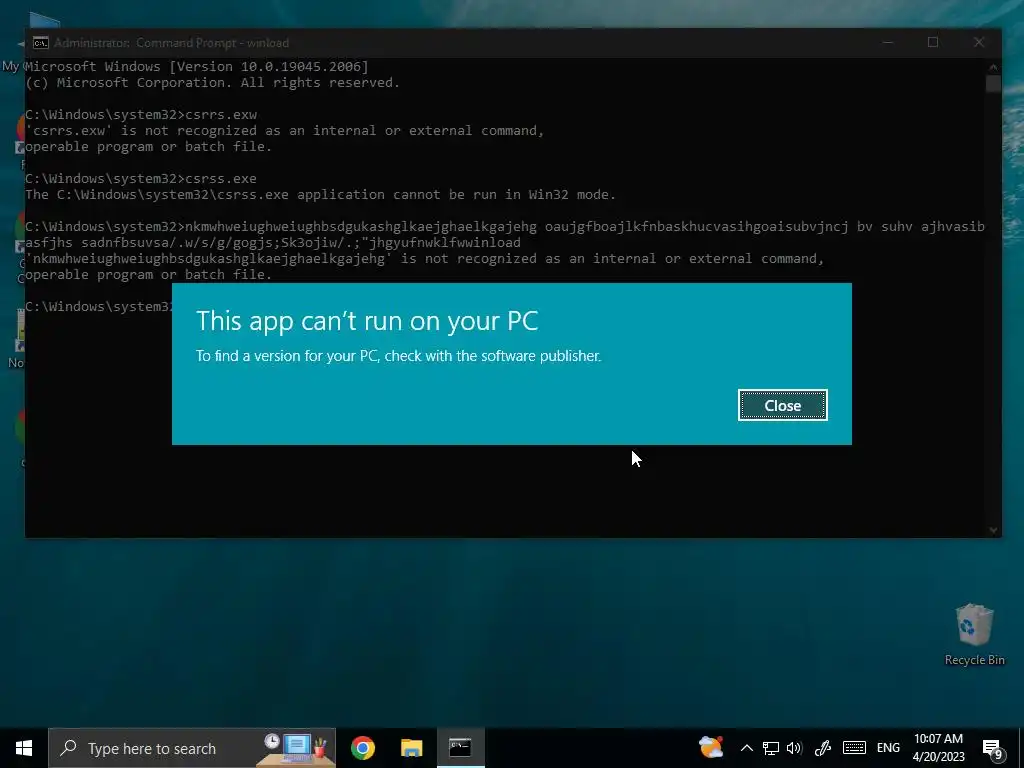Maximize the Command Prompt window
1024x768 pixels.
[x=933, y=42]
